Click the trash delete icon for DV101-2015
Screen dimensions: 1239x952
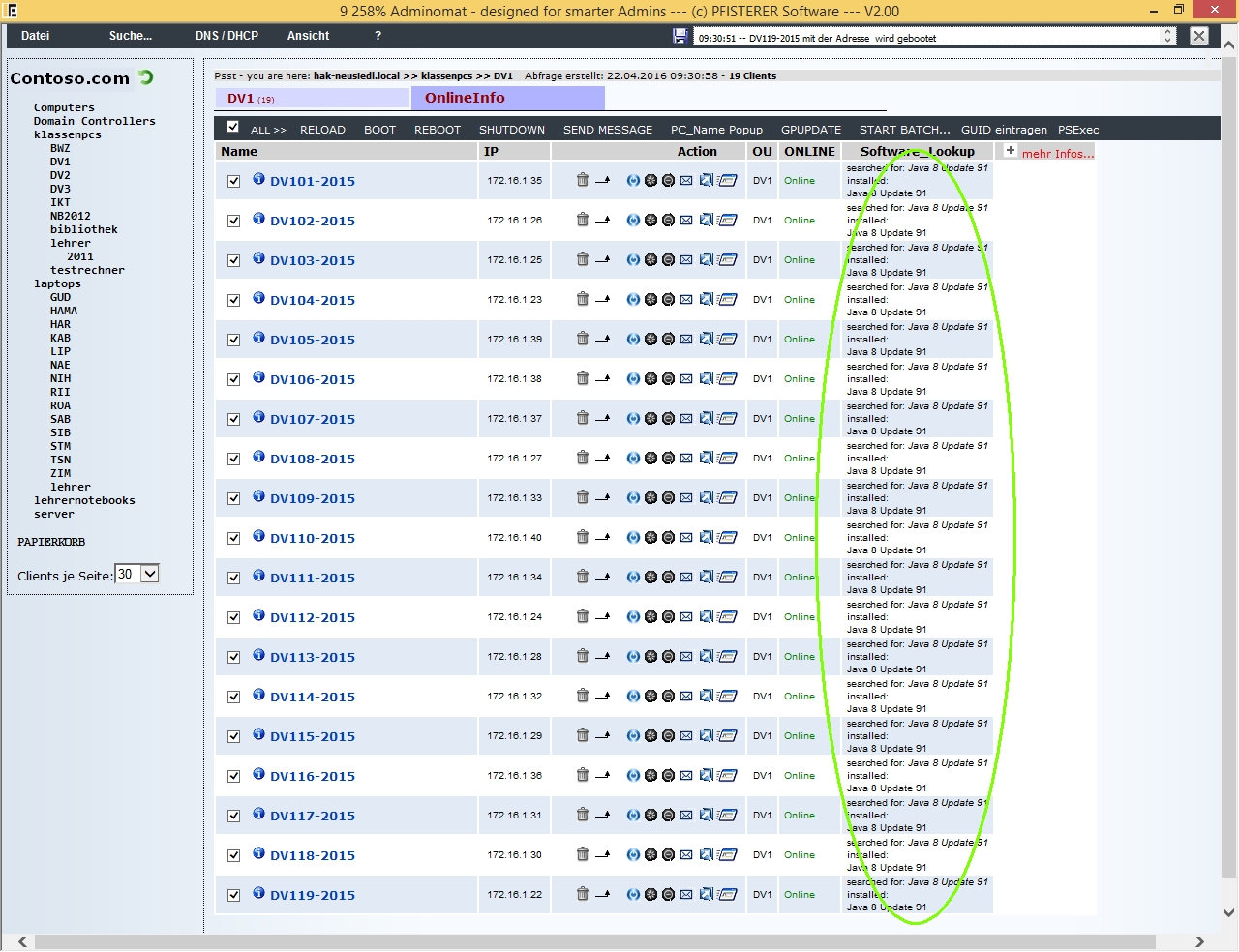[x=582, y=180]
